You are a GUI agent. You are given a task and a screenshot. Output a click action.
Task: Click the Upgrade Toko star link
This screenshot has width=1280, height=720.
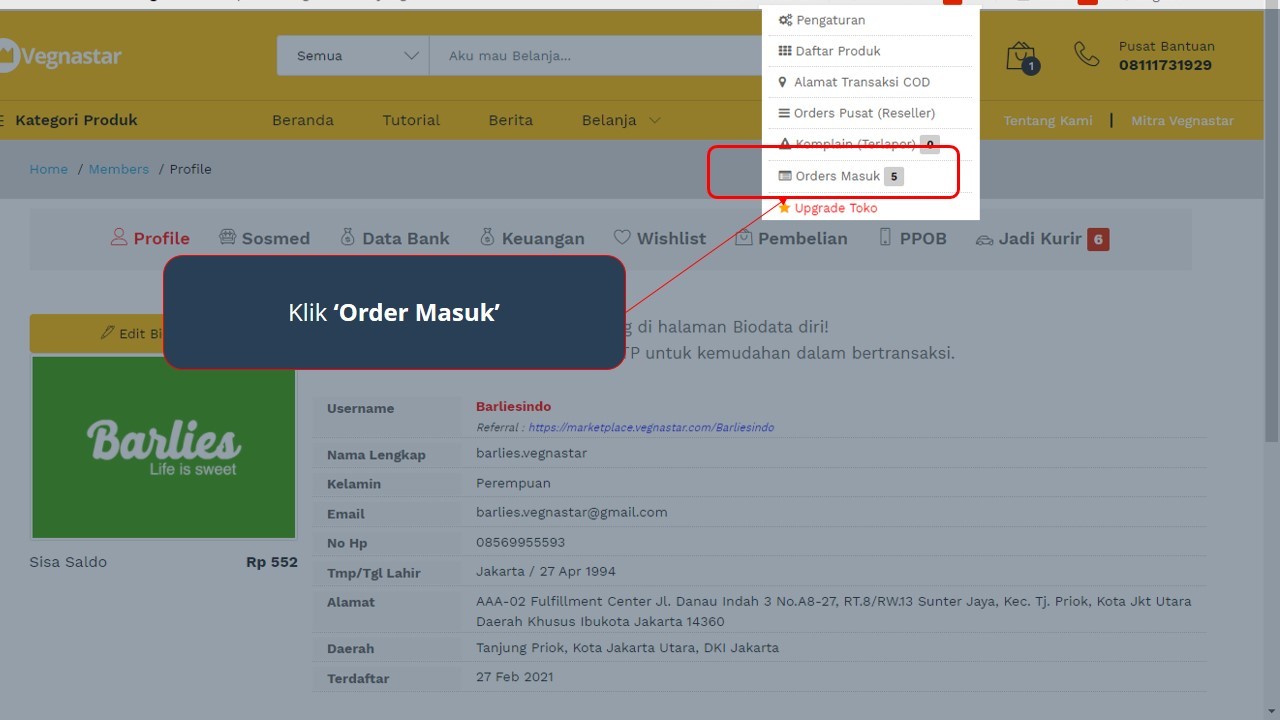tap(835, 208)
